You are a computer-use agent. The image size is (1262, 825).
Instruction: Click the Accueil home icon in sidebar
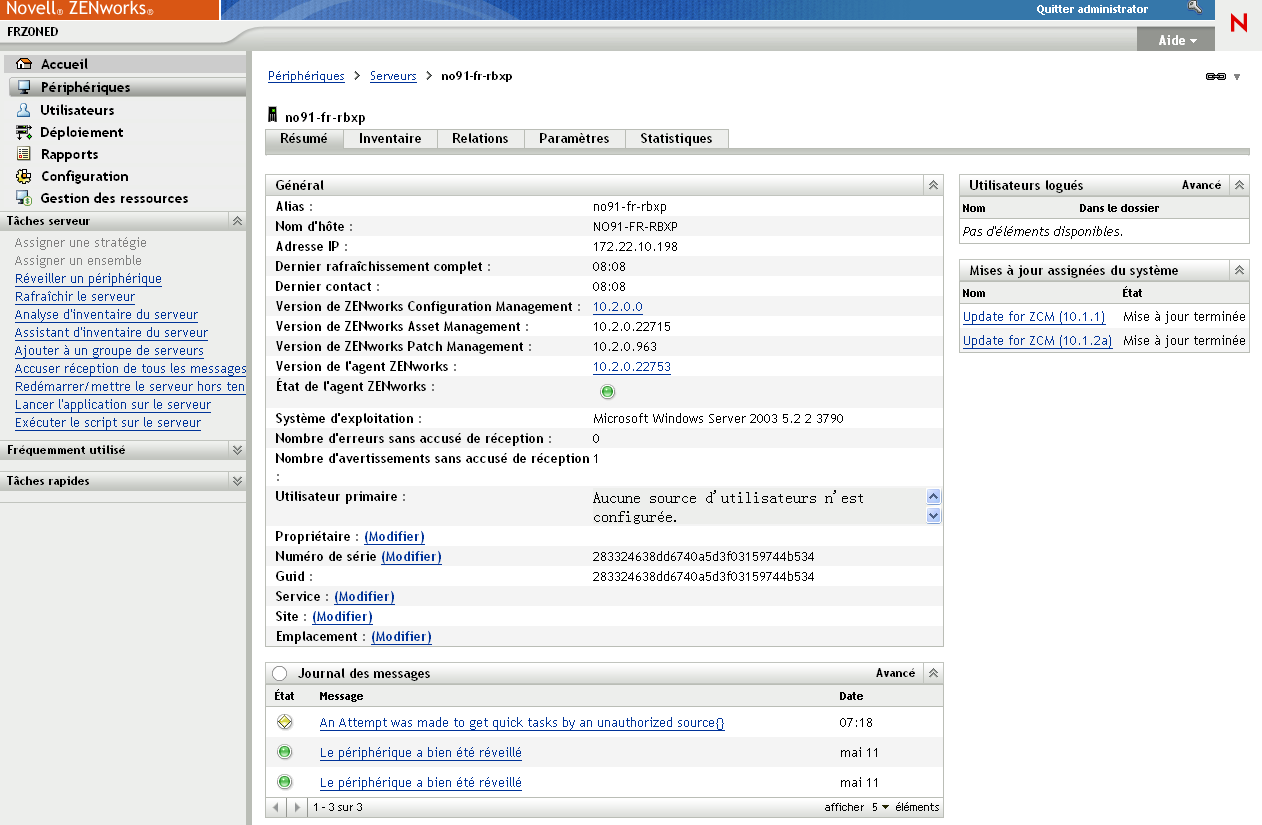click(24, 64)
